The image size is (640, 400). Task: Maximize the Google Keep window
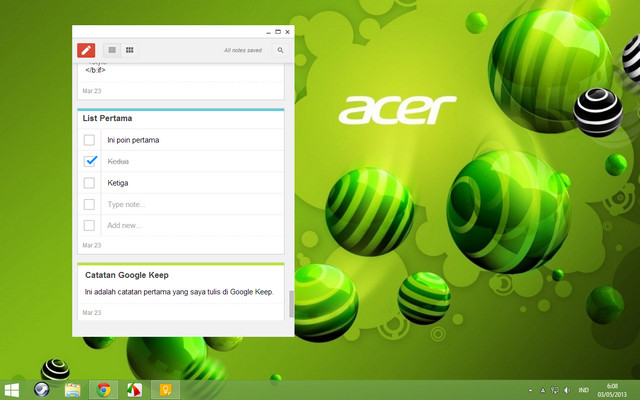coord(278,32)
